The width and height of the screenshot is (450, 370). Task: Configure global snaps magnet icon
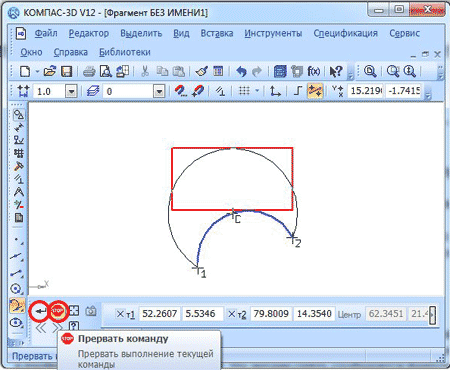click(x=181, y=91)
